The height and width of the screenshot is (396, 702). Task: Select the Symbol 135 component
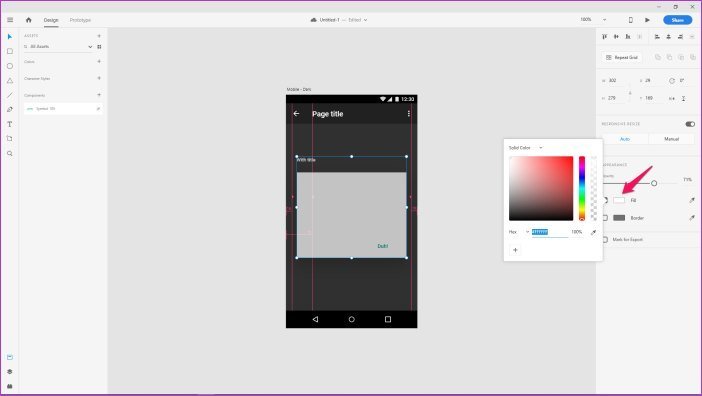pyautogui.click(x=63, y=109)
